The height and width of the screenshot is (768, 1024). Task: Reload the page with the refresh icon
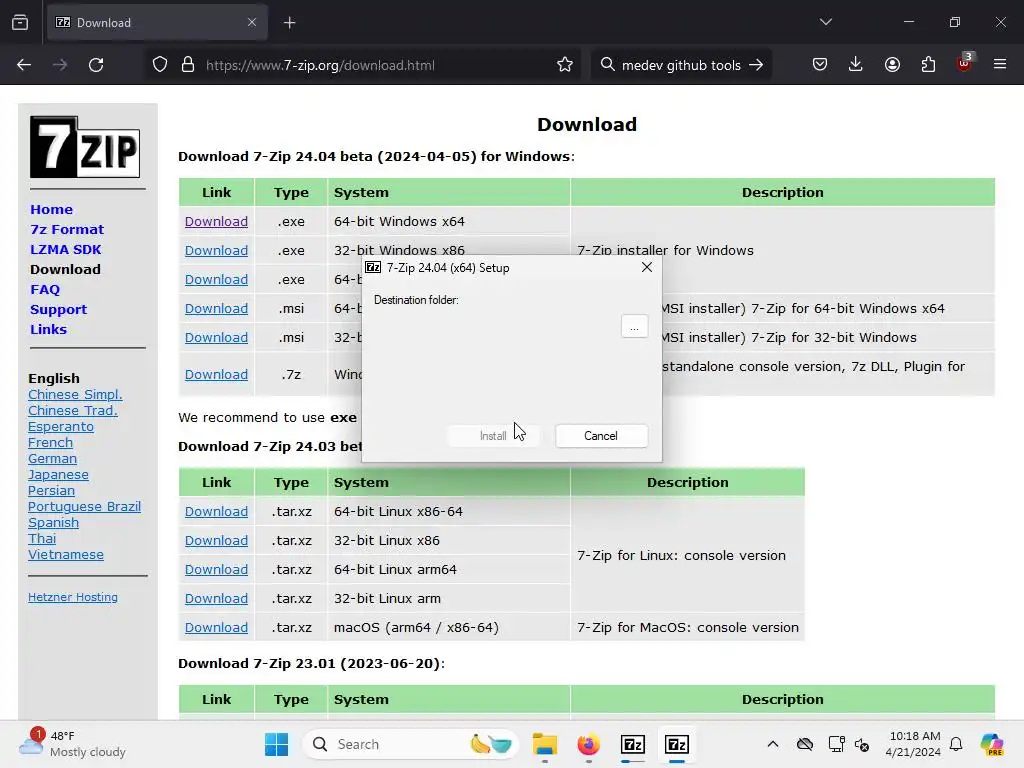point(96,65)
